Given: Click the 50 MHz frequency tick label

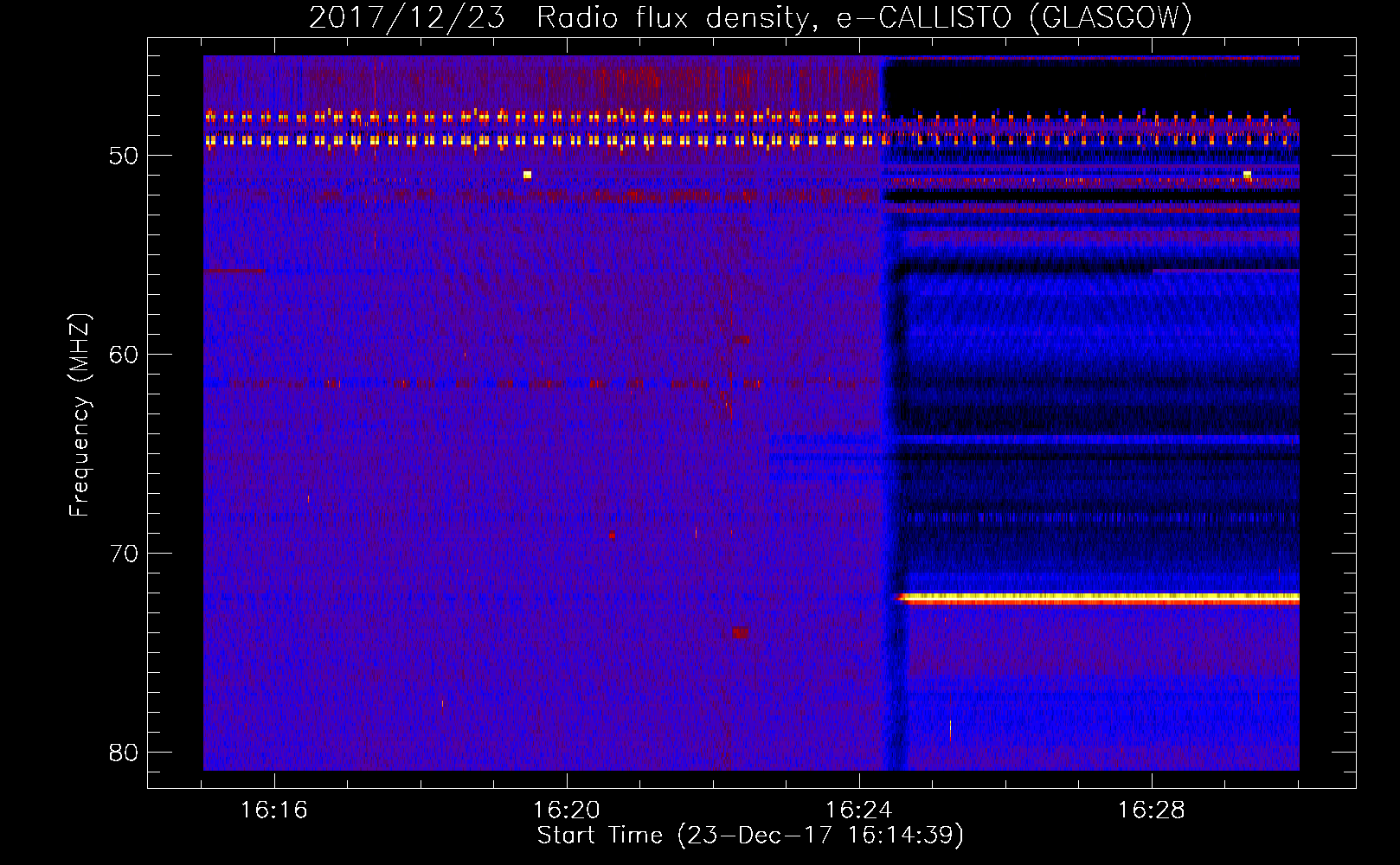Looking at the screenshot, I should 124,156.
